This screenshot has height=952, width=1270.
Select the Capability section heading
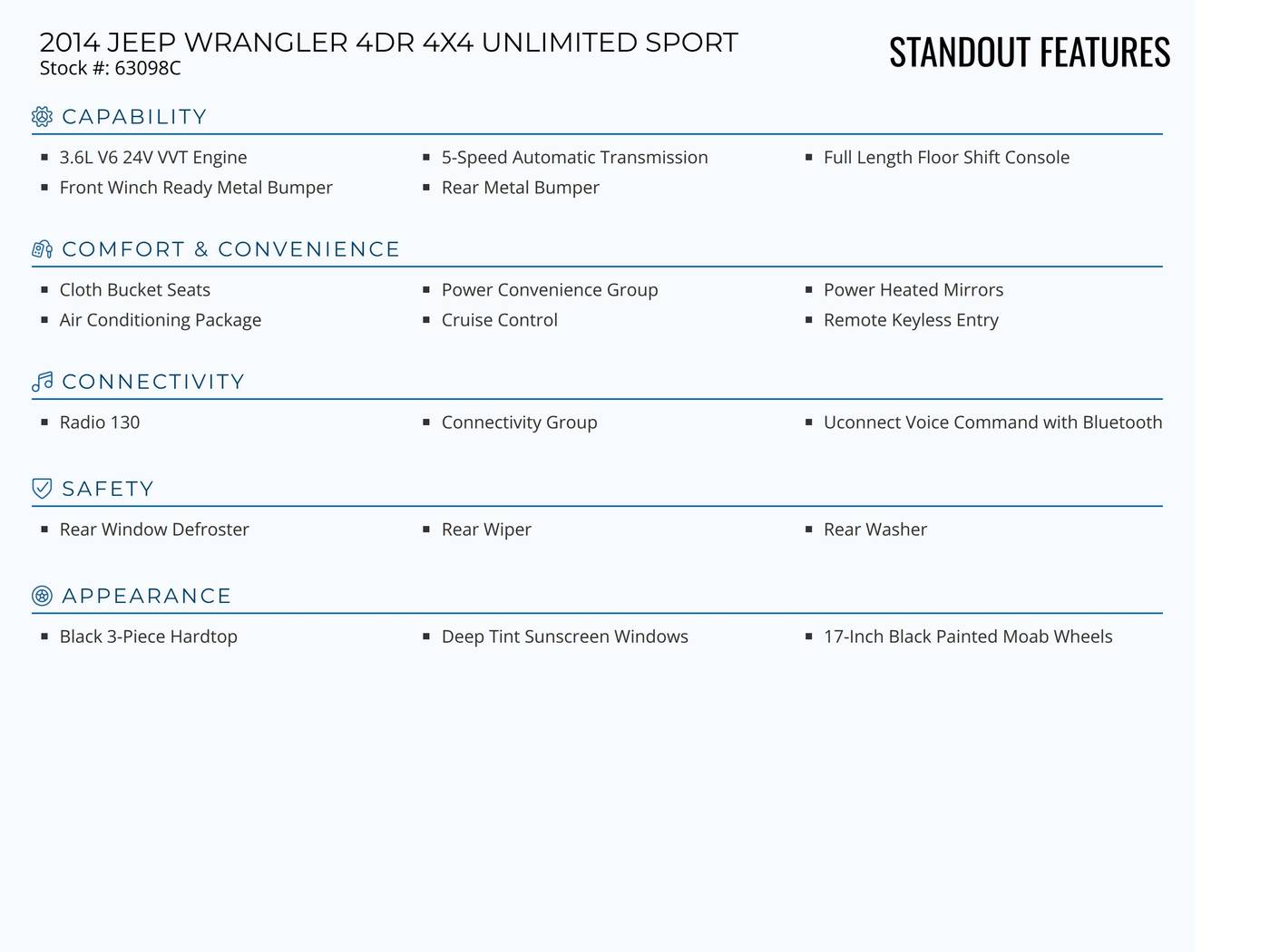click(x=134, y=117)
